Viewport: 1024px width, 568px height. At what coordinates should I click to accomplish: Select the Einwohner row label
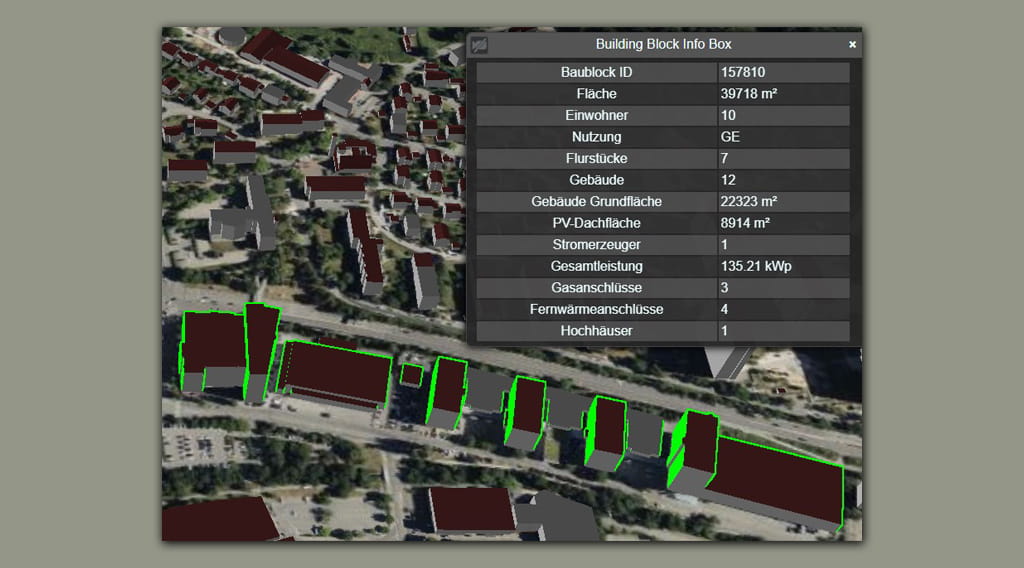coord(596,116)
